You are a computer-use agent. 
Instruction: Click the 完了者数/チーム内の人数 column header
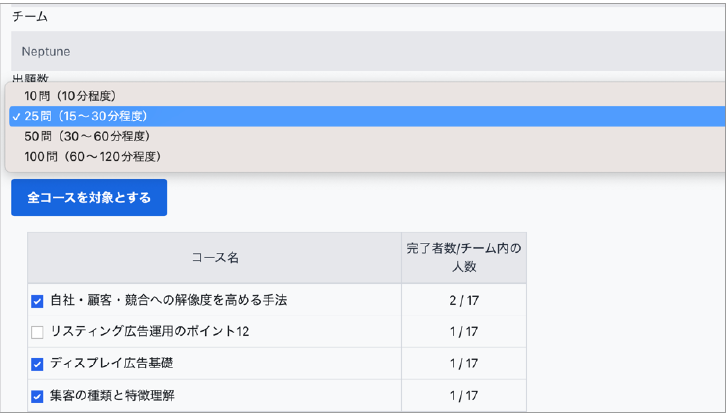[464, 258]
